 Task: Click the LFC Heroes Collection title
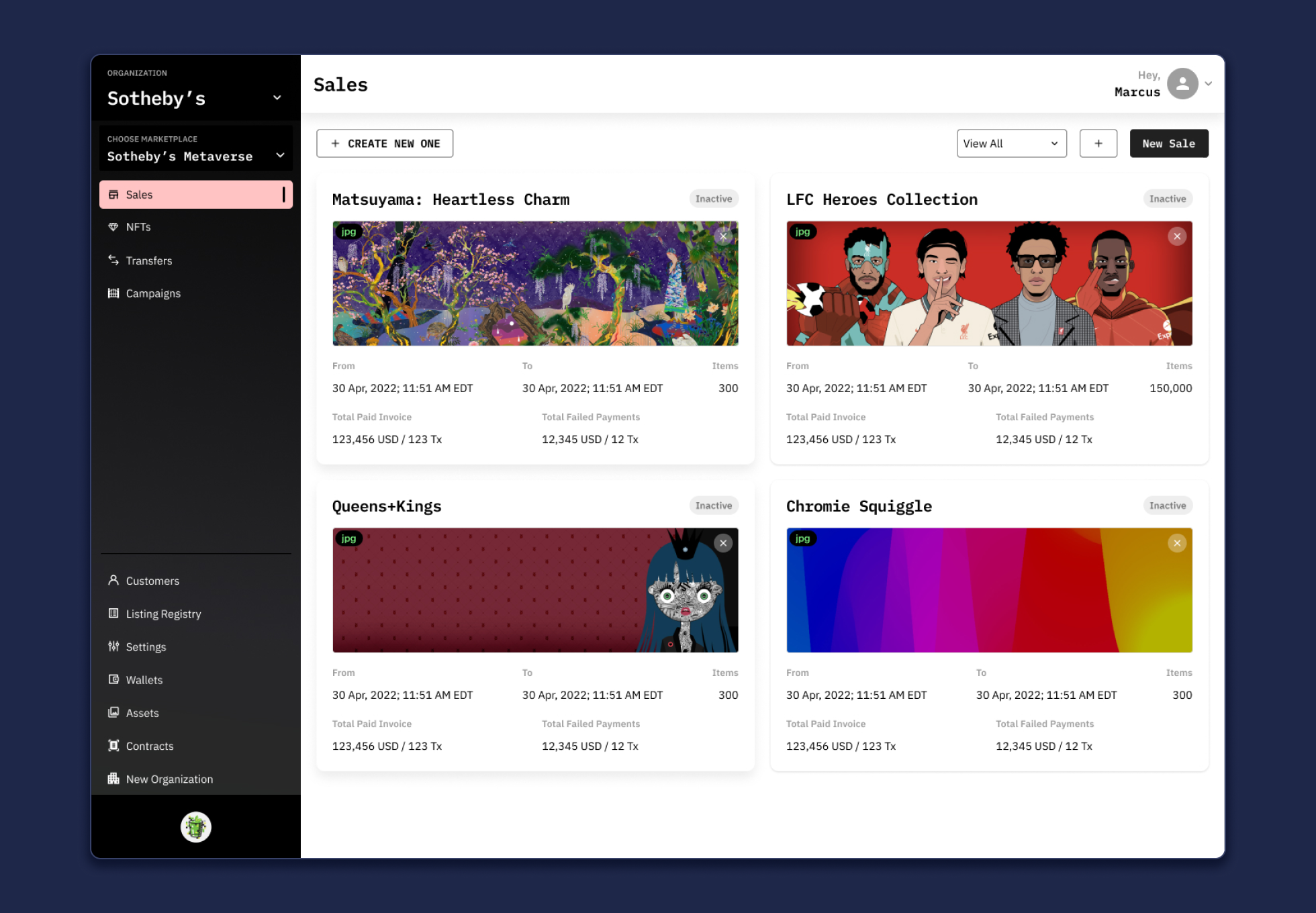point(882,199)
